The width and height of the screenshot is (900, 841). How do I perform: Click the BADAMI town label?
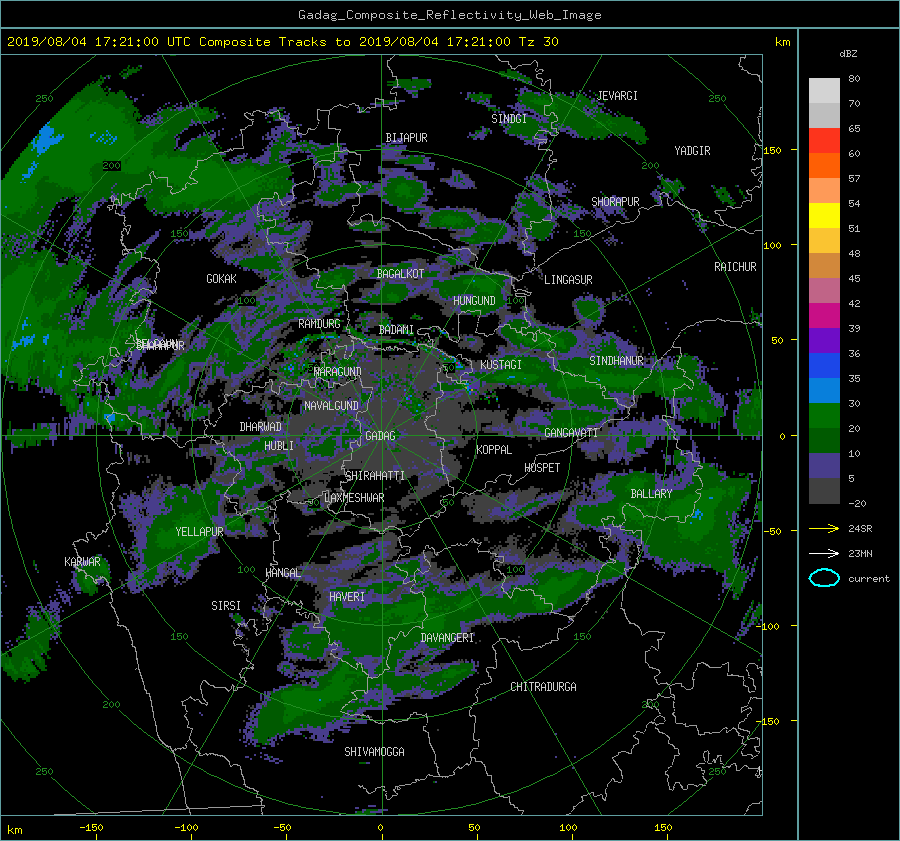396,330
